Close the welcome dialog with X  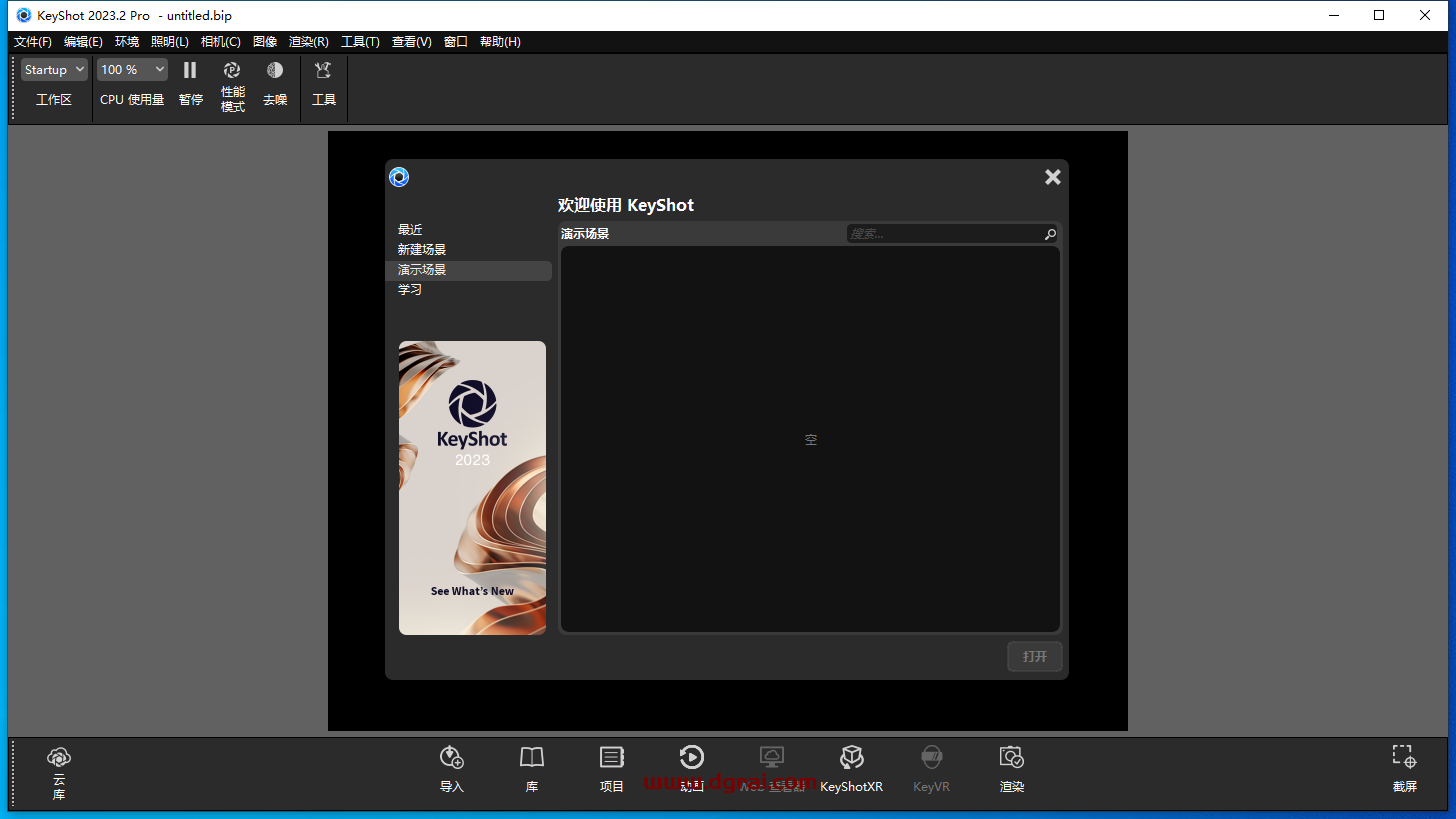pyautogui.click(x=1053, y=177)
